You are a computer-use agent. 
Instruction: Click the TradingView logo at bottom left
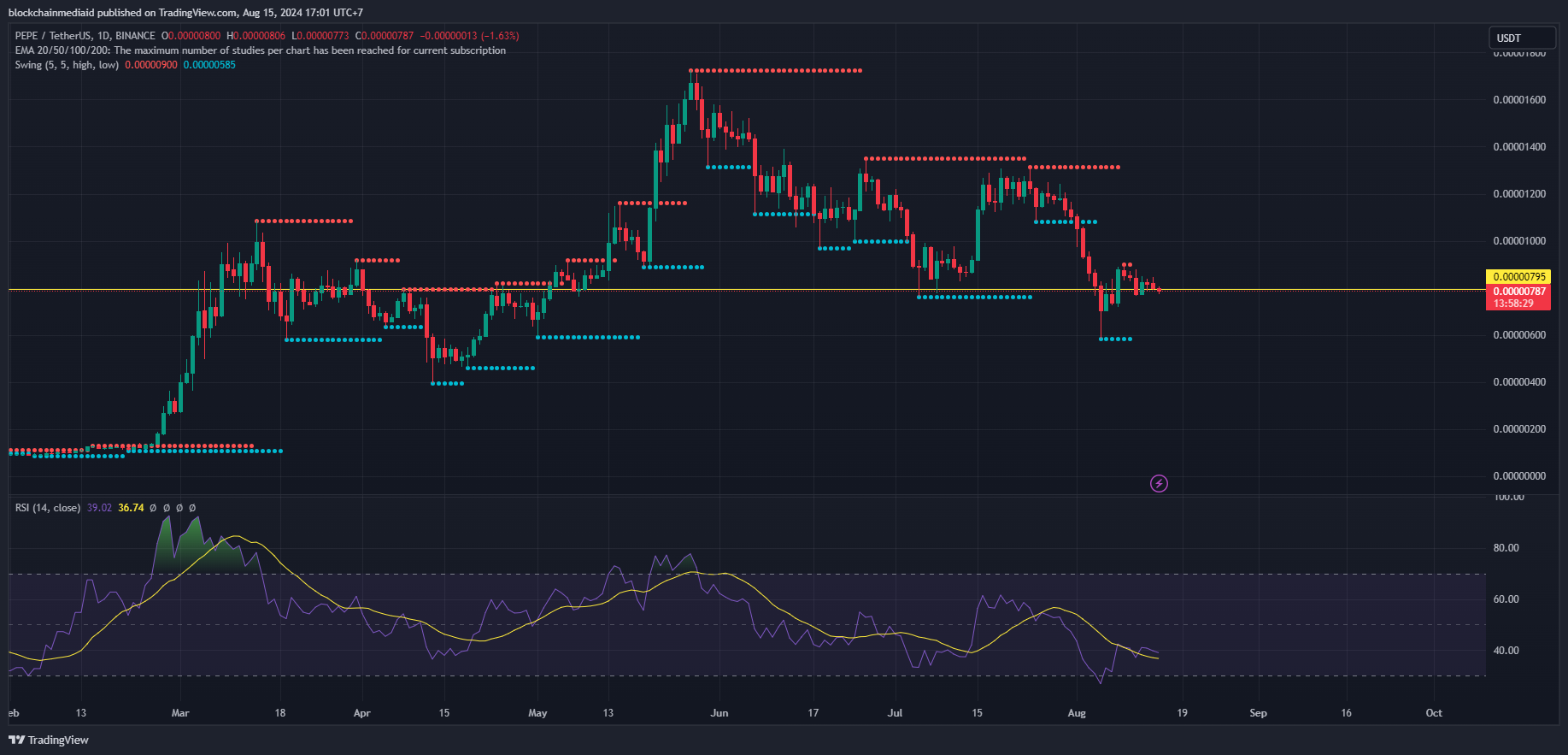tap(49, 740)
